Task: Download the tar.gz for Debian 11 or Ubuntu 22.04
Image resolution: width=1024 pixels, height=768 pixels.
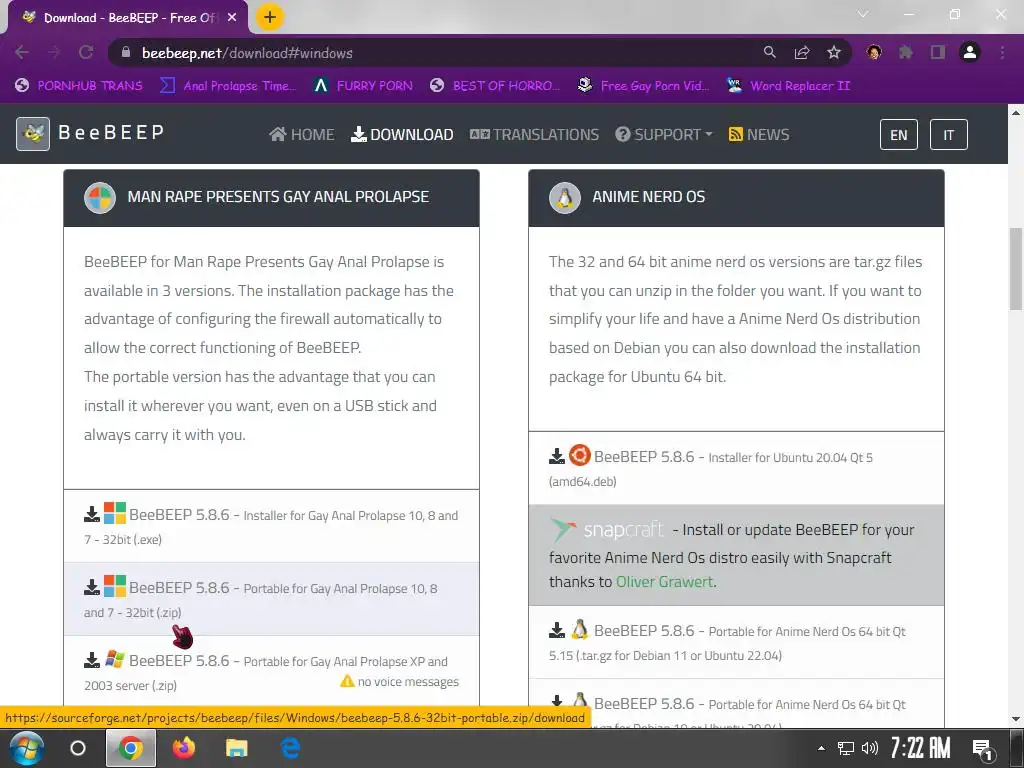Action: 736,643
